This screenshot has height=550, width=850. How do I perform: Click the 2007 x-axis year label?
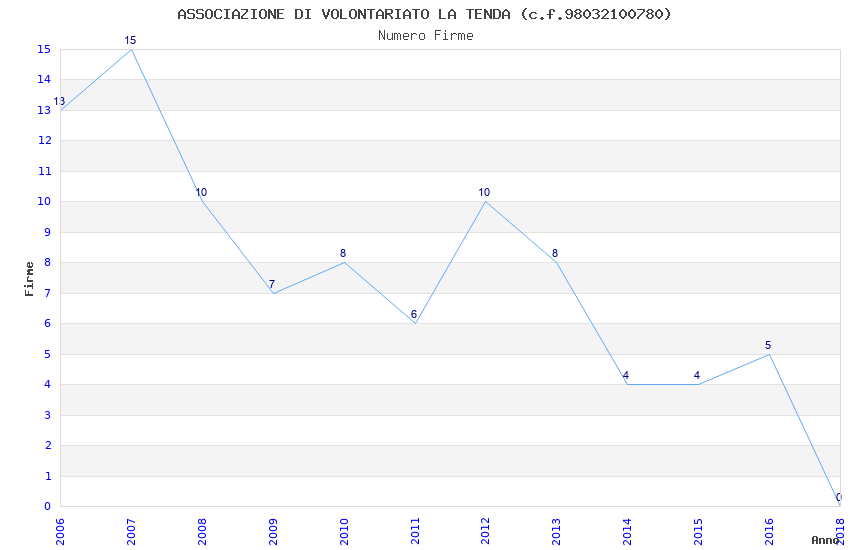(131, 532)
